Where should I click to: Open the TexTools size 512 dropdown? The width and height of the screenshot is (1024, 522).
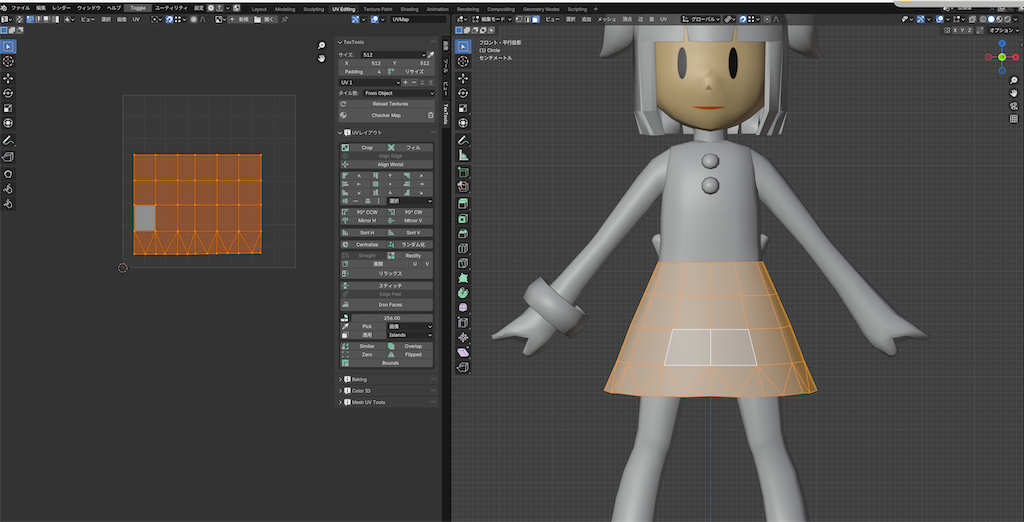(x=394, y=55)
